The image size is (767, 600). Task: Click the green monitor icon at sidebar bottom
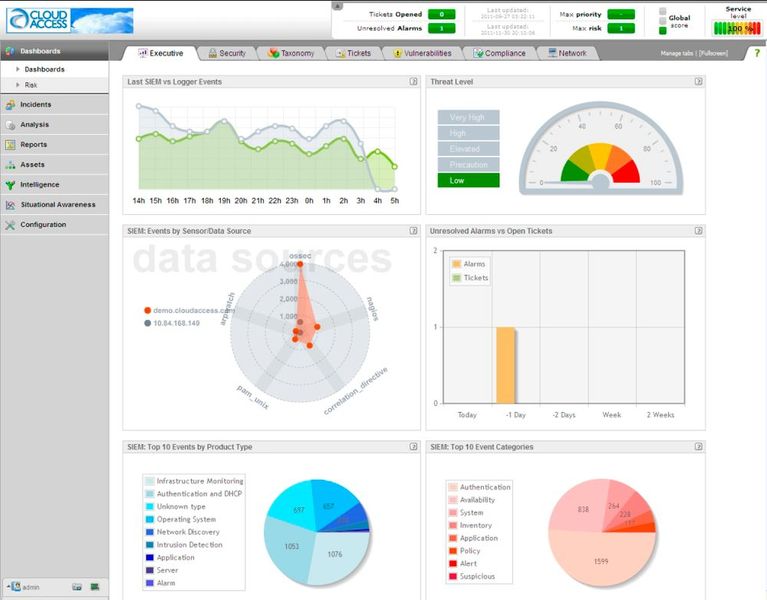point(95,587)
